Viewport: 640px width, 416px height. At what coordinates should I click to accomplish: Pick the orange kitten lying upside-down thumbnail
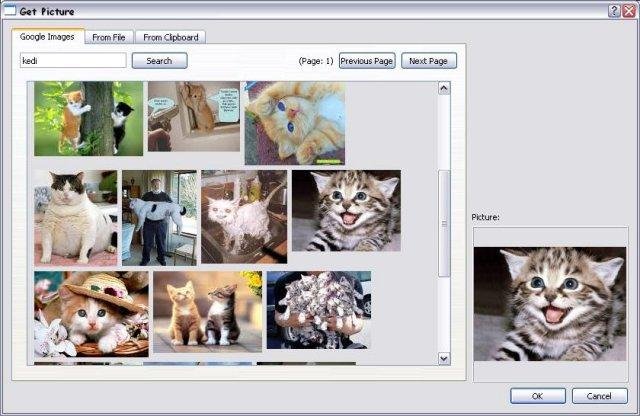click(x=295, y=122)
